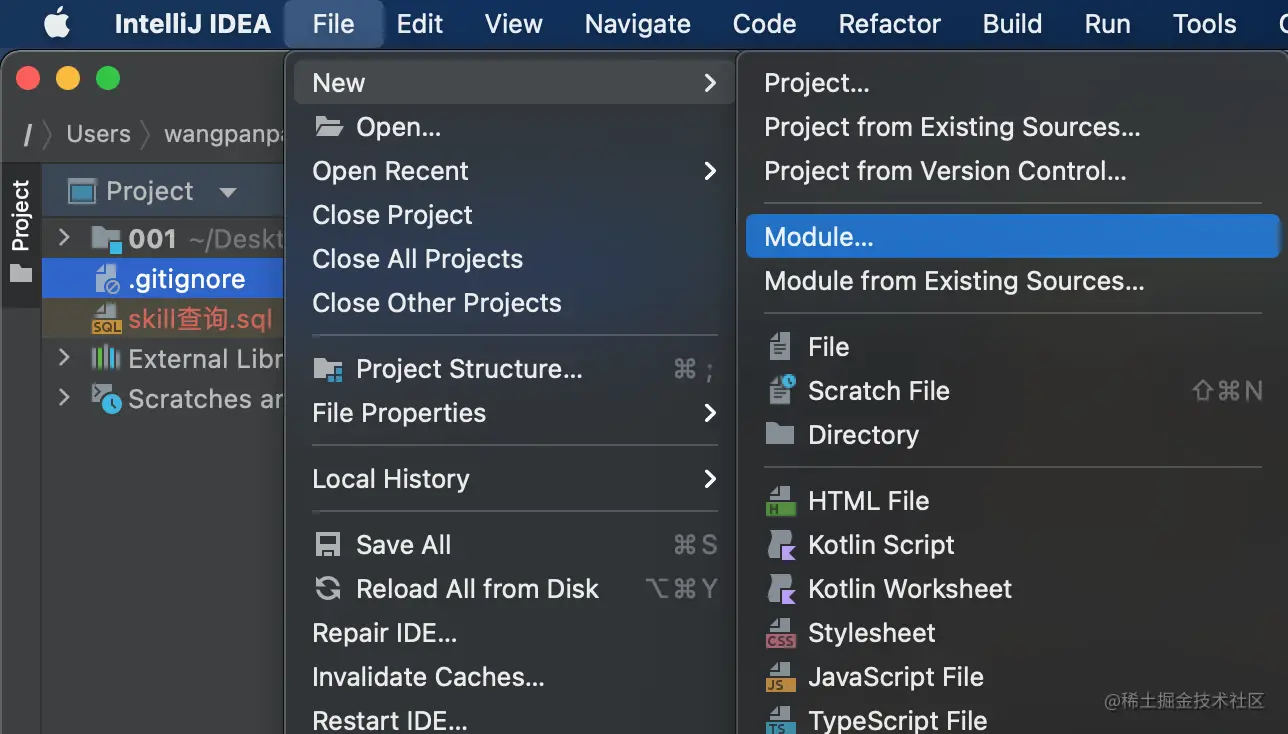
Task: Expand the Scratches and Consoles node
Action: click(x=65, y=398)
